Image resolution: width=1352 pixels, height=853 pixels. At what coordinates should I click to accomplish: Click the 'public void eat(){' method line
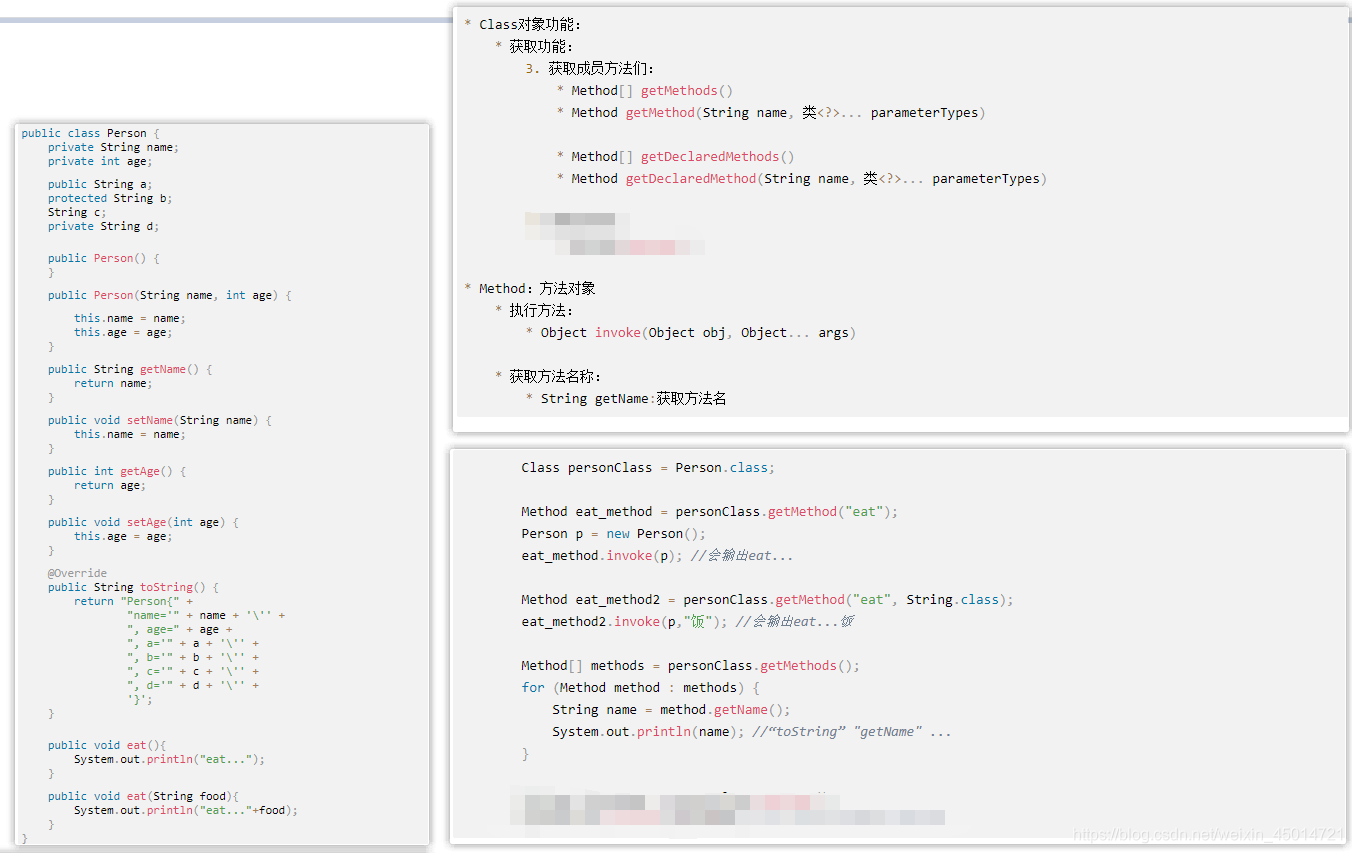(107, 745)
